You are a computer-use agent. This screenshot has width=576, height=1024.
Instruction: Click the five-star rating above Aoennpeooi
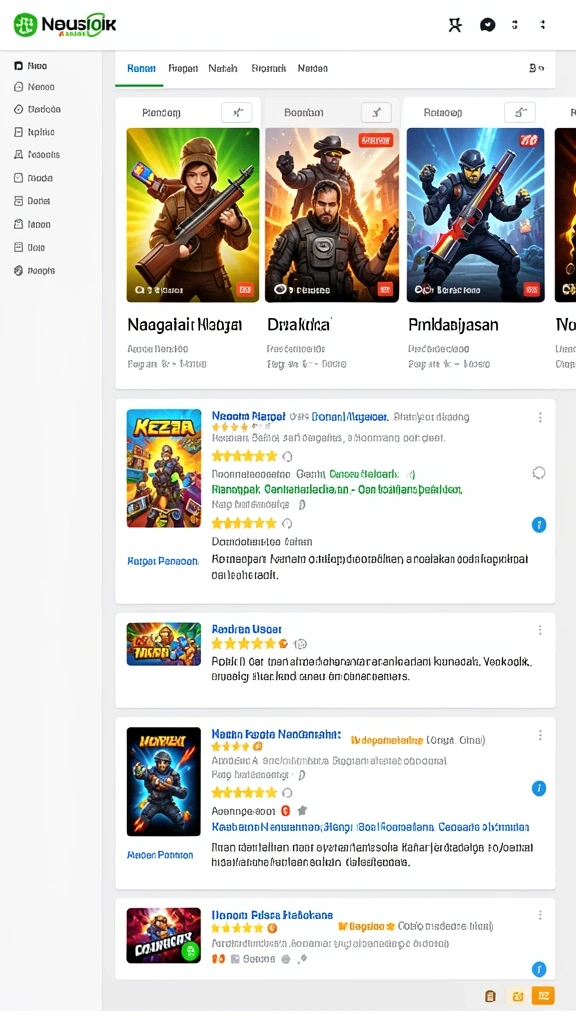pos(244,793)
